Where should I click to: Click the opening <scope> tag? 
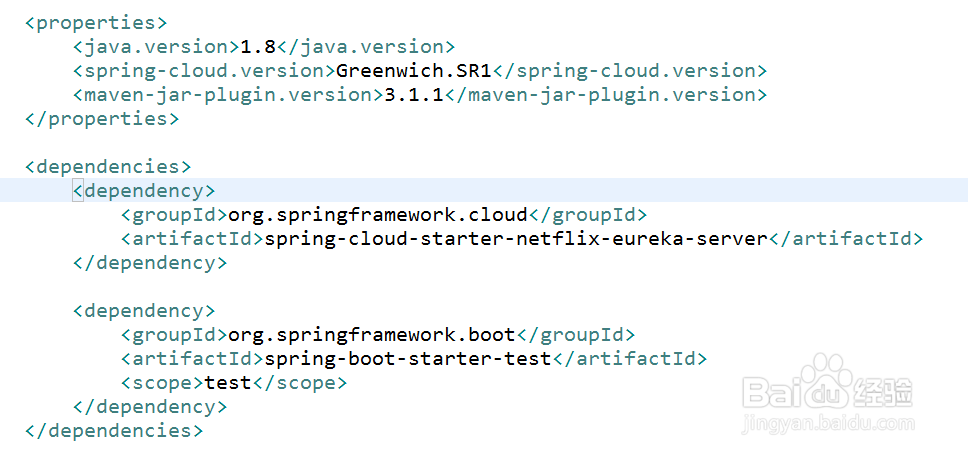[x=162, y=383]
